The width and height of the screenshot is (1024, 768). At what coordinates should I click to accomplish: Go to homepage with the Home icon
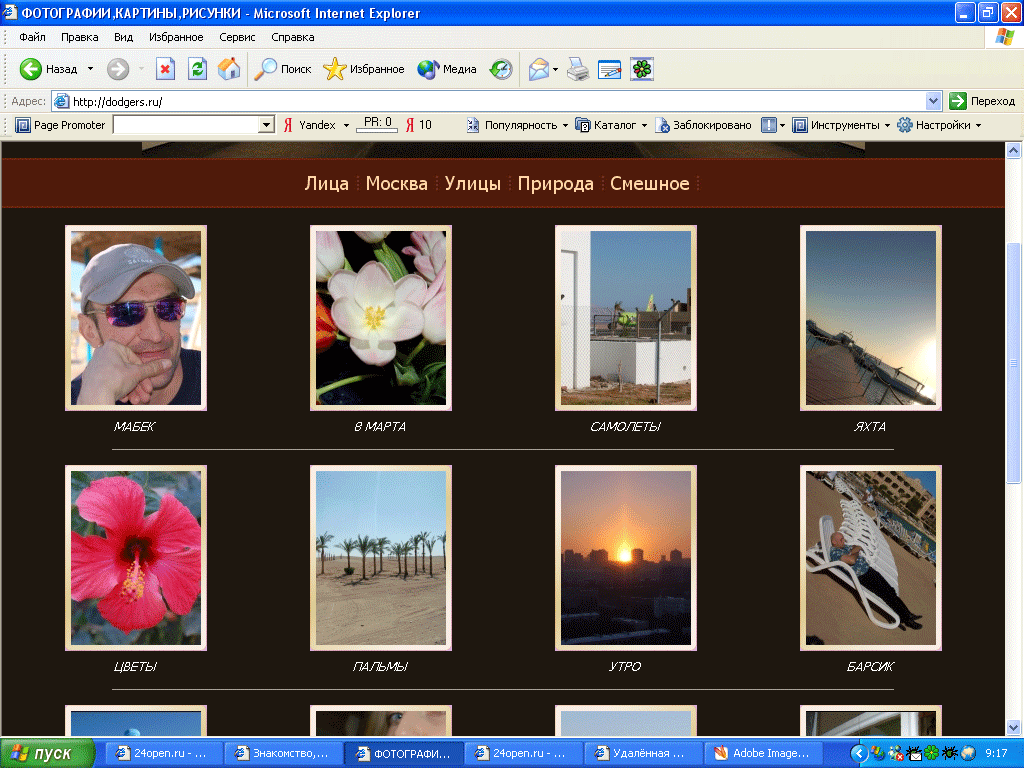coord(229,69)
